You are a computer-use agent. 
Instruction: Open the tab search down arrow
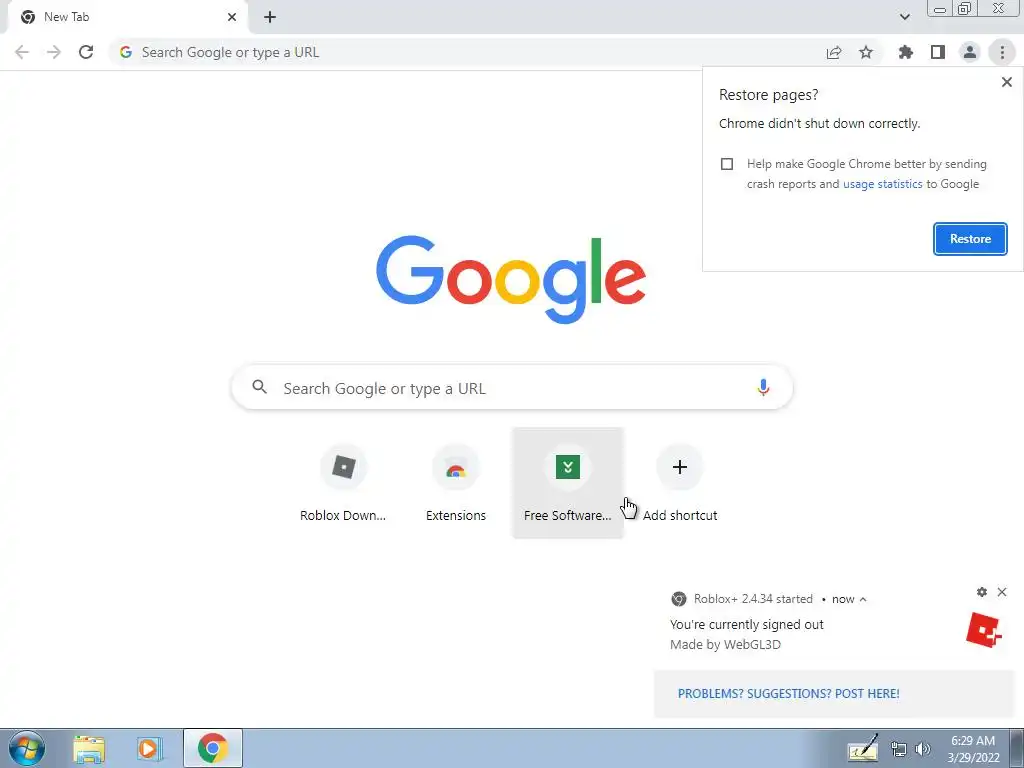tap(904, 17)
